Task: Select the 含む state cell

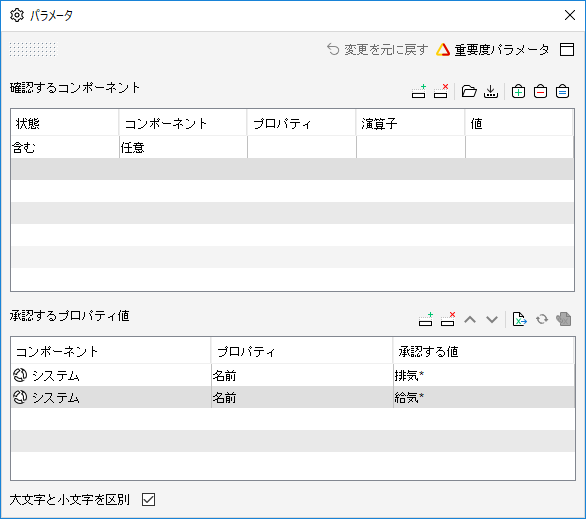Action: (65, 148)
